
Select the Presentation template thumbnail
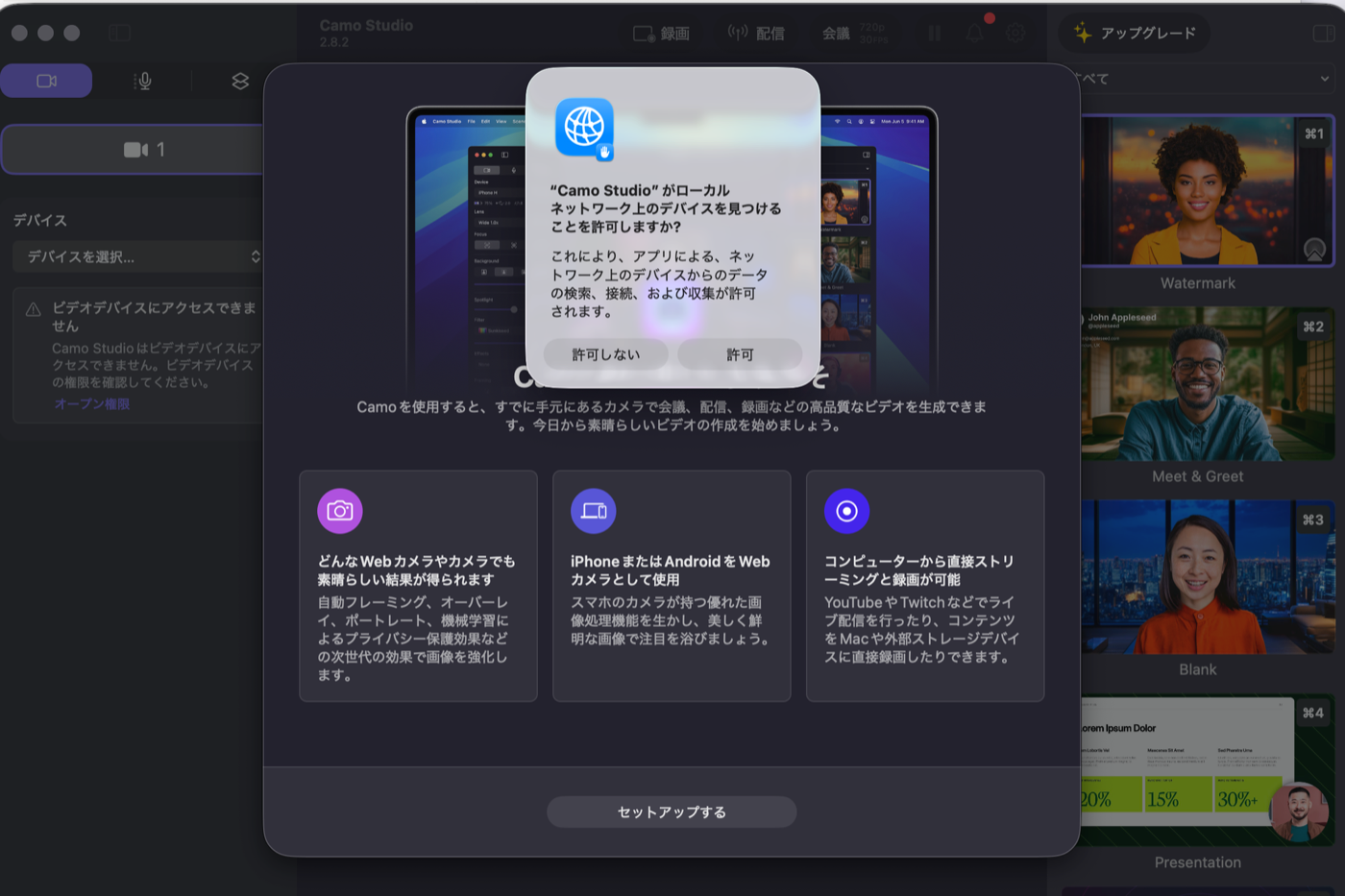1208,770
